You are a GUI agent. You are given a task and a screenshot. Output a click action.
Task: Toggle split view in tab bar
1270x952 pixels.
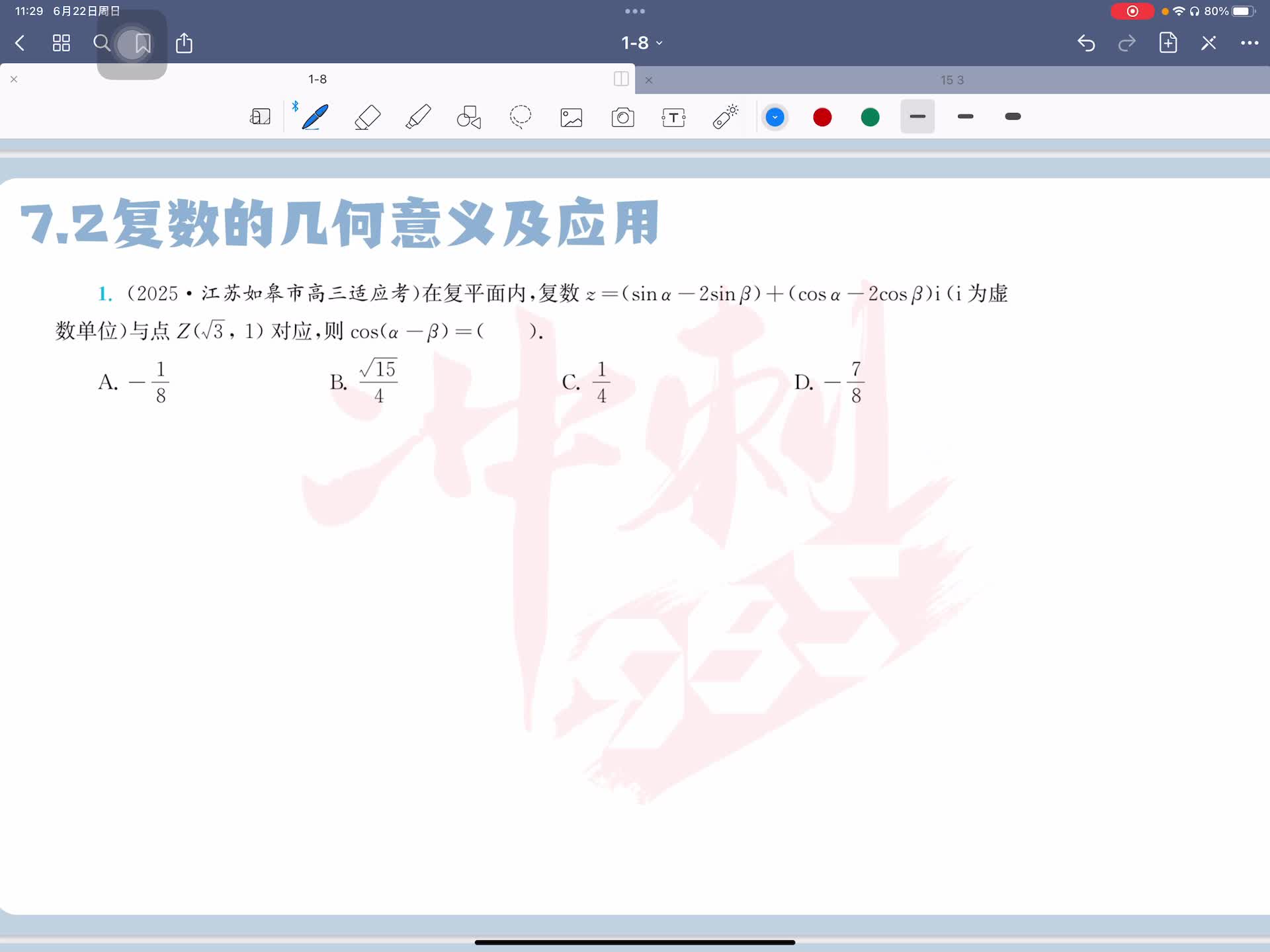tap(620, 79)
